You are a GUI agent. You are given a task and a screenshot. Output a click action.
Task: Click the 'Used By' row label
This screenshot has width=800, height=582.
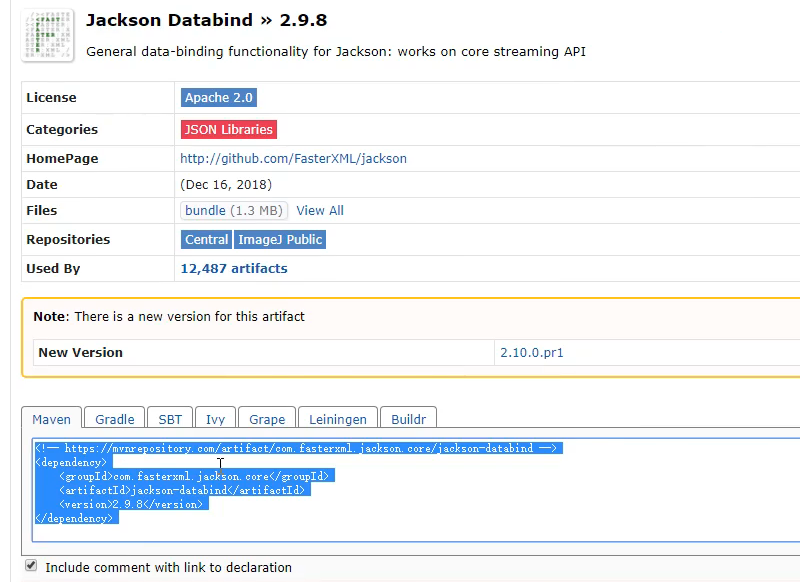pos(53,269)
